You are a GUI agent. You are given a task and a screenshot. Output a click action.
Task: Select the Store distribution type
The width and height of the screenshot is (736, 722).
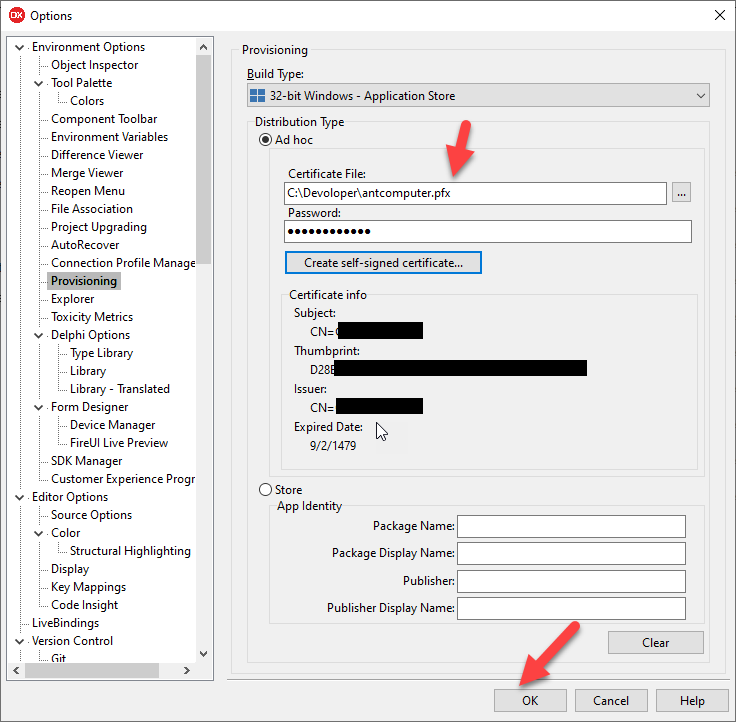pyautogui.click(x=266, y=490)
